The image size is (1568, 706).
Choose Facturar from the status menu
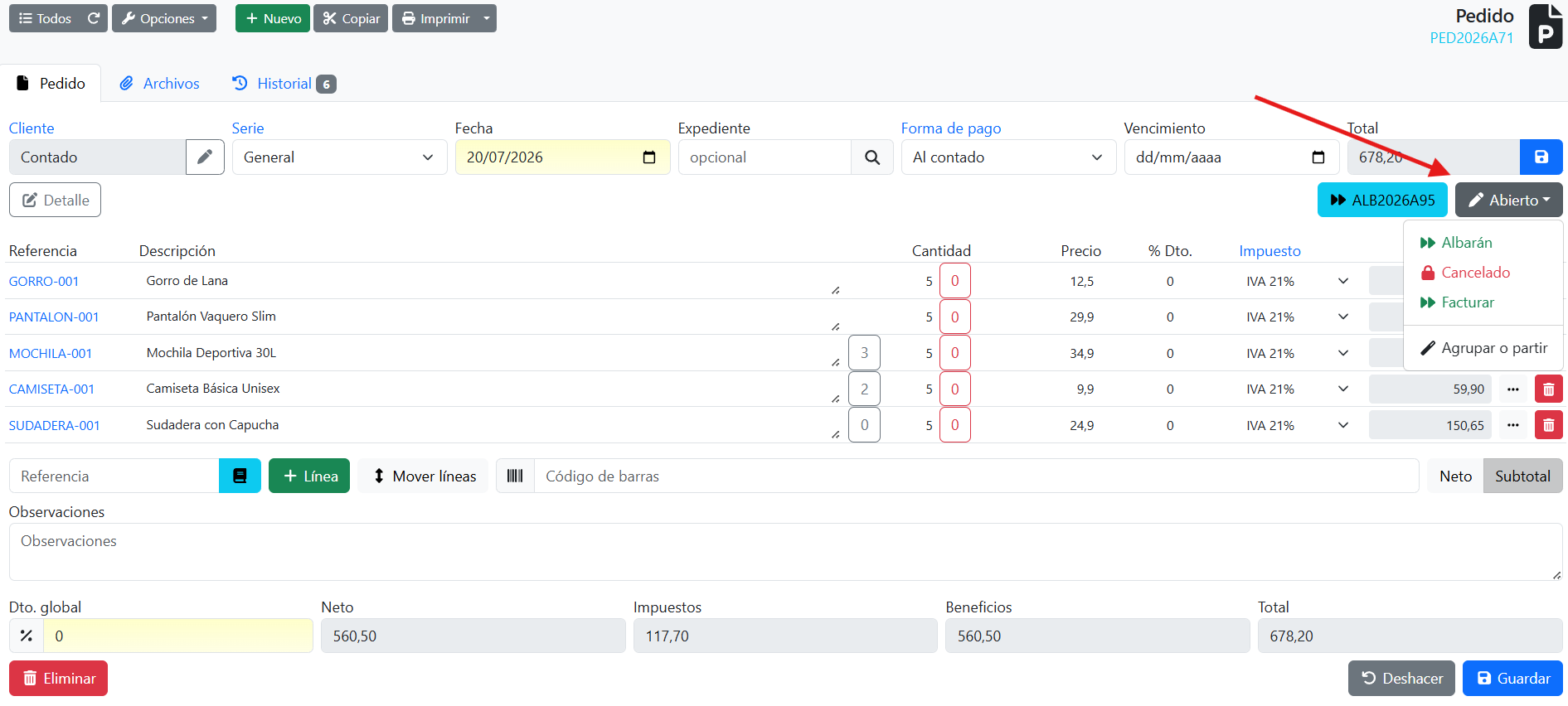(x=1483, y=302)
